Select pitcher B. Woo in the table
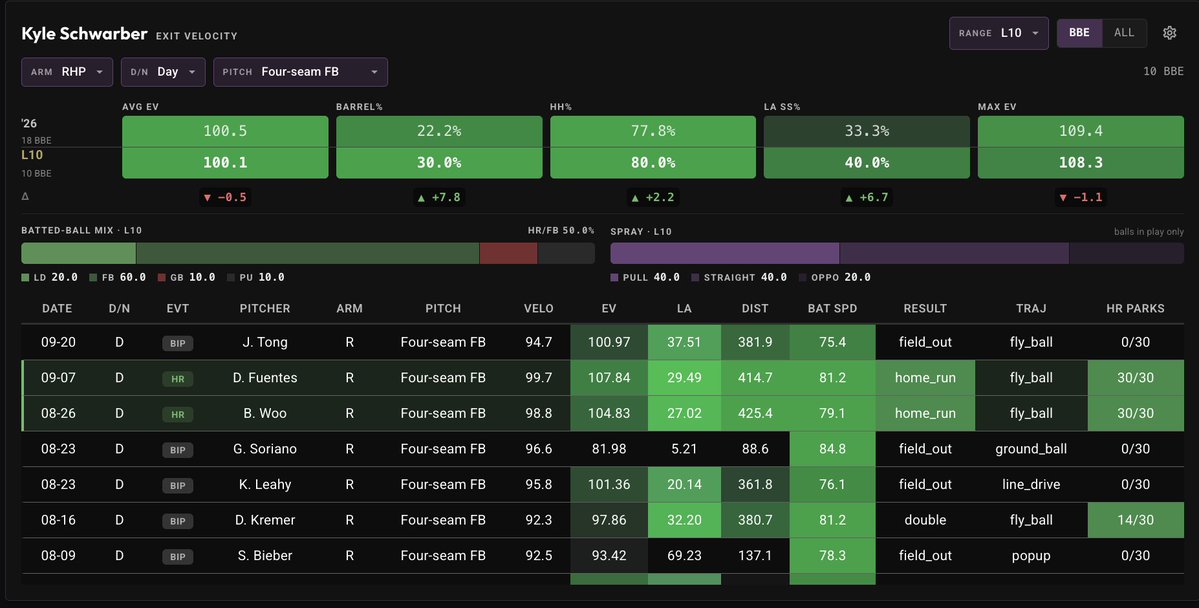 click(x=265, y=413)
